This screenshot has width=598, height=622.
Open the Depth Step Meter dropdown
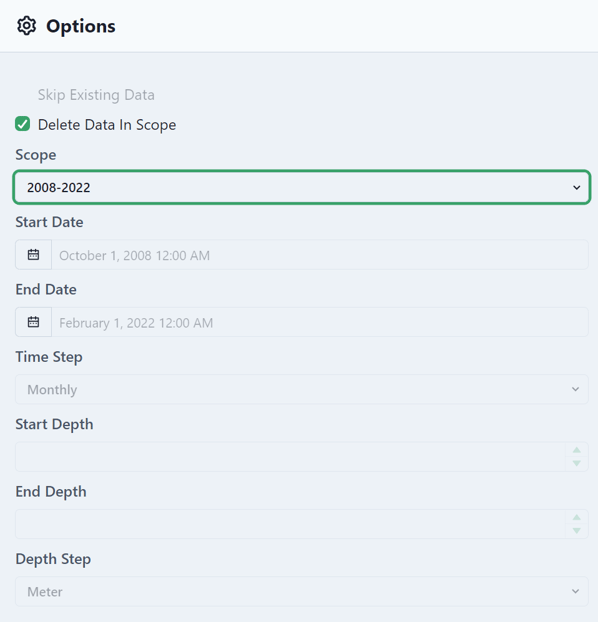[x=302, y=591]
